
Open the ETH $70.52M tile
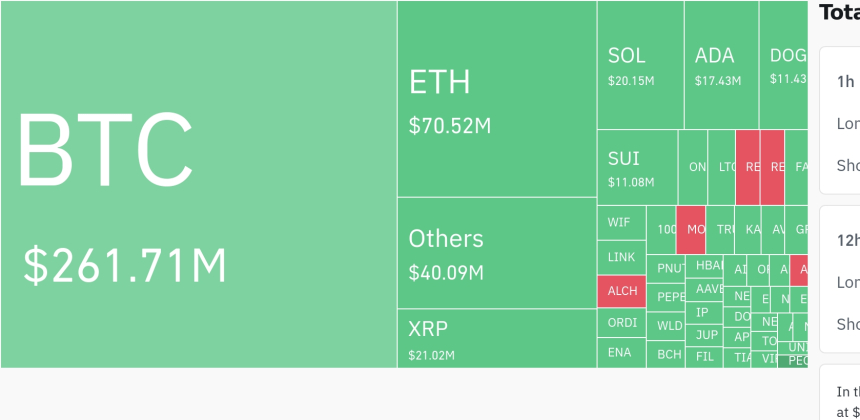point(497,99)
